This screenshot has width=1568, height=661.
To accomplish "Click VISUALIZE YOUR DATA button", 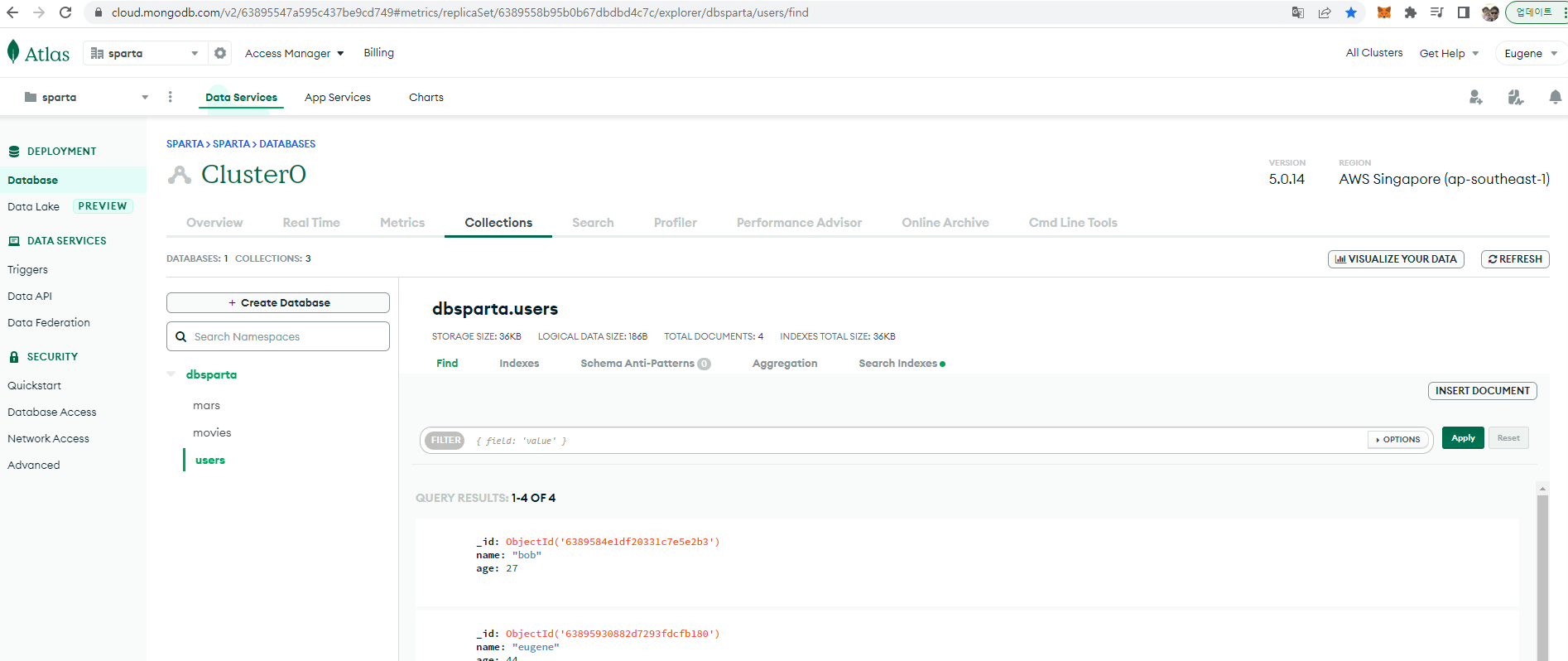I will [x=1396, y=259].
